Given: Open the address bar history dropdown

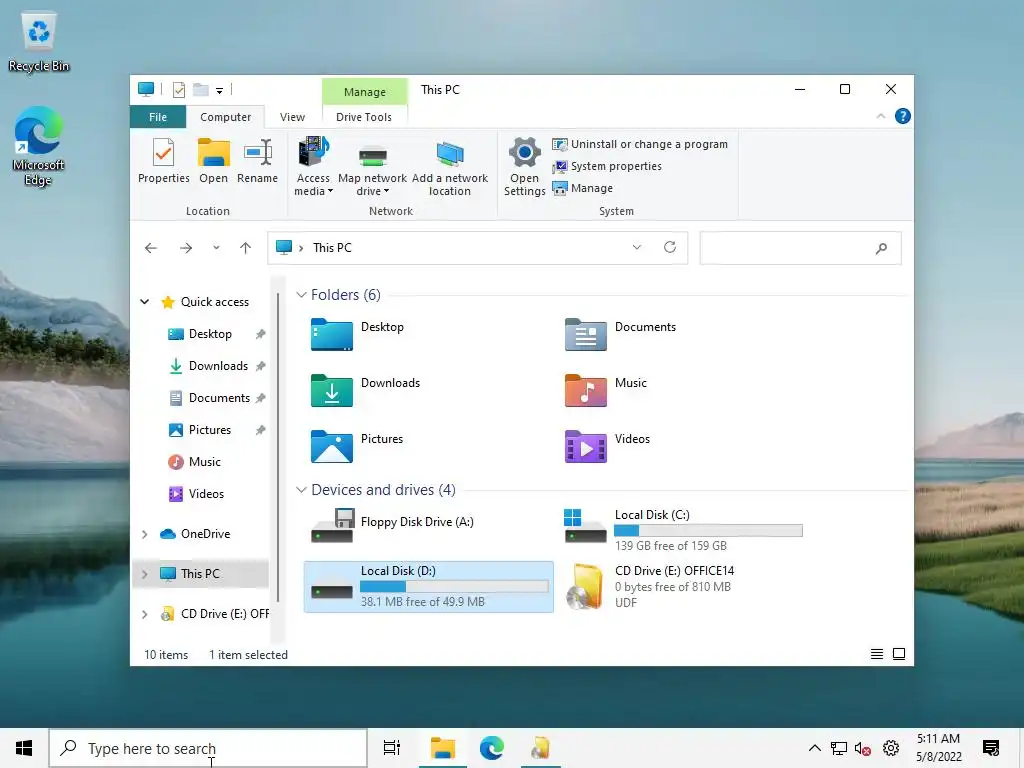Looking at the screenshot, I should (637, 247).
